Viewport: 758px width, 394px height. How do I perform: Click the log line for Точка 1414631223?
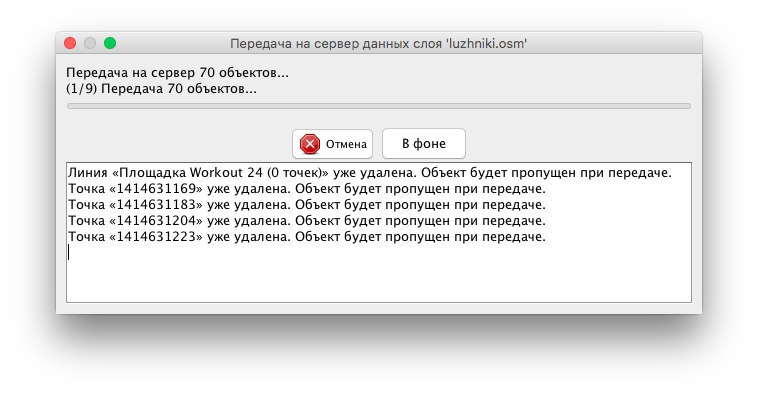[x=306, y=236]
